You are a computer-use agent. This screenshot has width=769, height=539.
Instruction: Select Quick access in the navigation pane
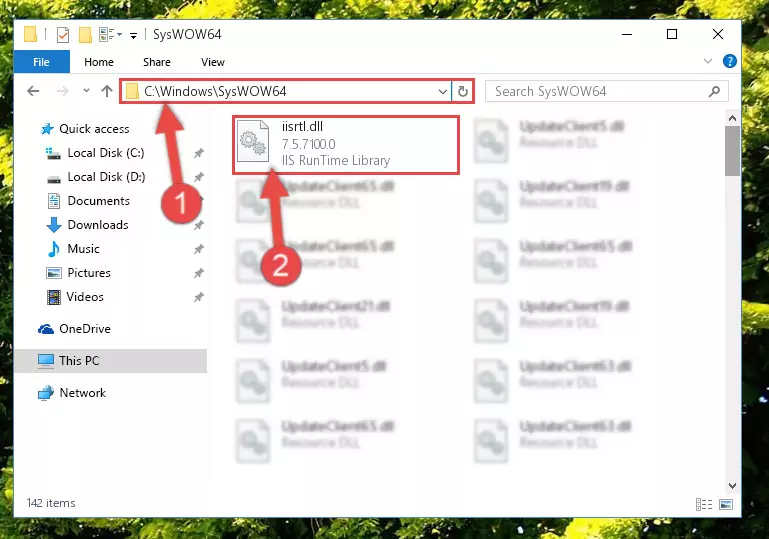pos(94,129)
